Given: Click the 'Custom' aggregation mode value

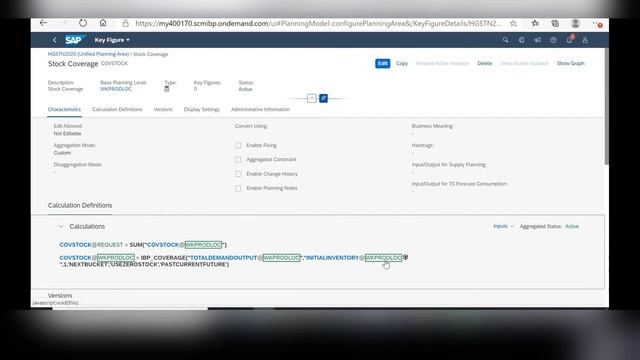Looking at the screenshot, I should (62, 153).
